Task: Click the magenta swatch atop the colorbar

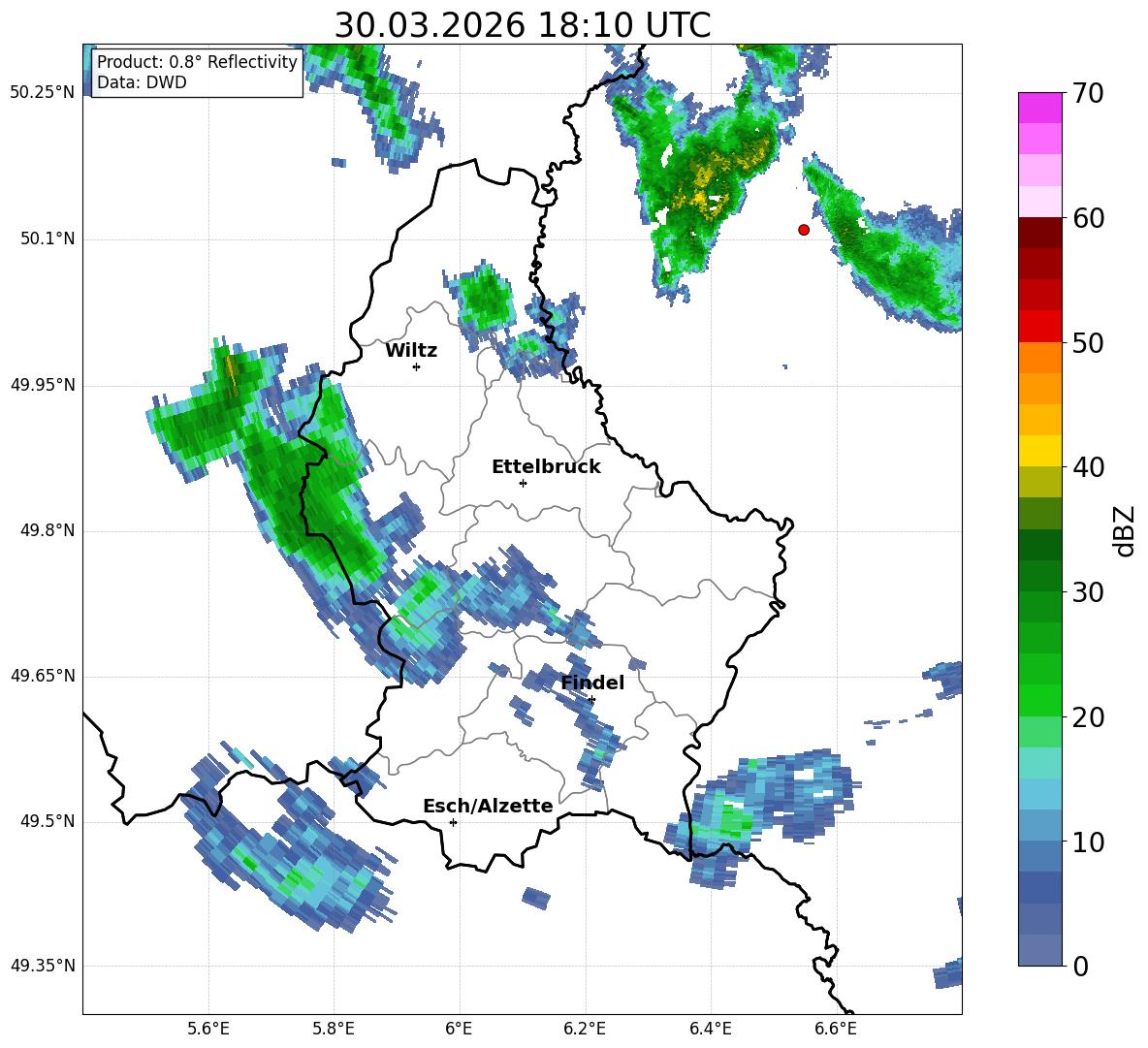Action: [1039, 108]
